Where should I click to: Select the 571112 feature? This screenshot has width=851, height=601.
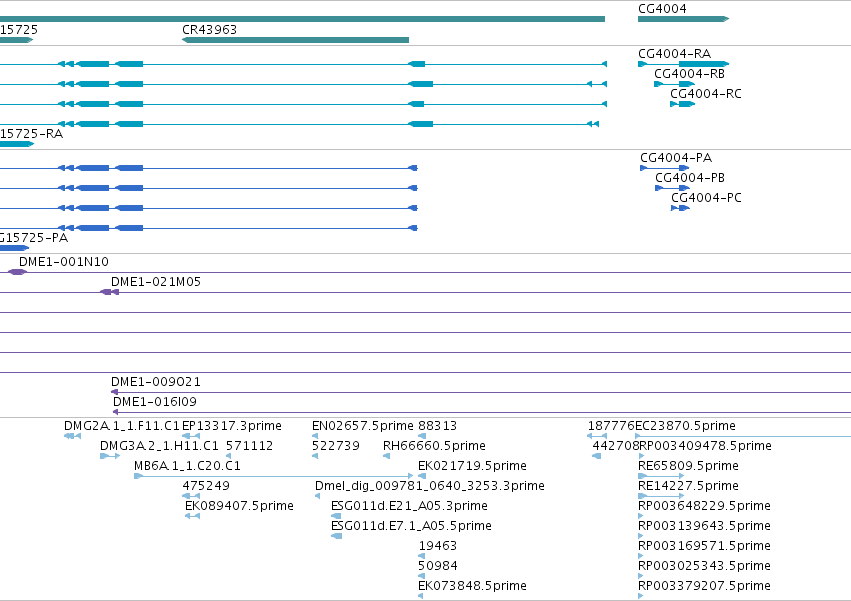(x=228, y=456)
